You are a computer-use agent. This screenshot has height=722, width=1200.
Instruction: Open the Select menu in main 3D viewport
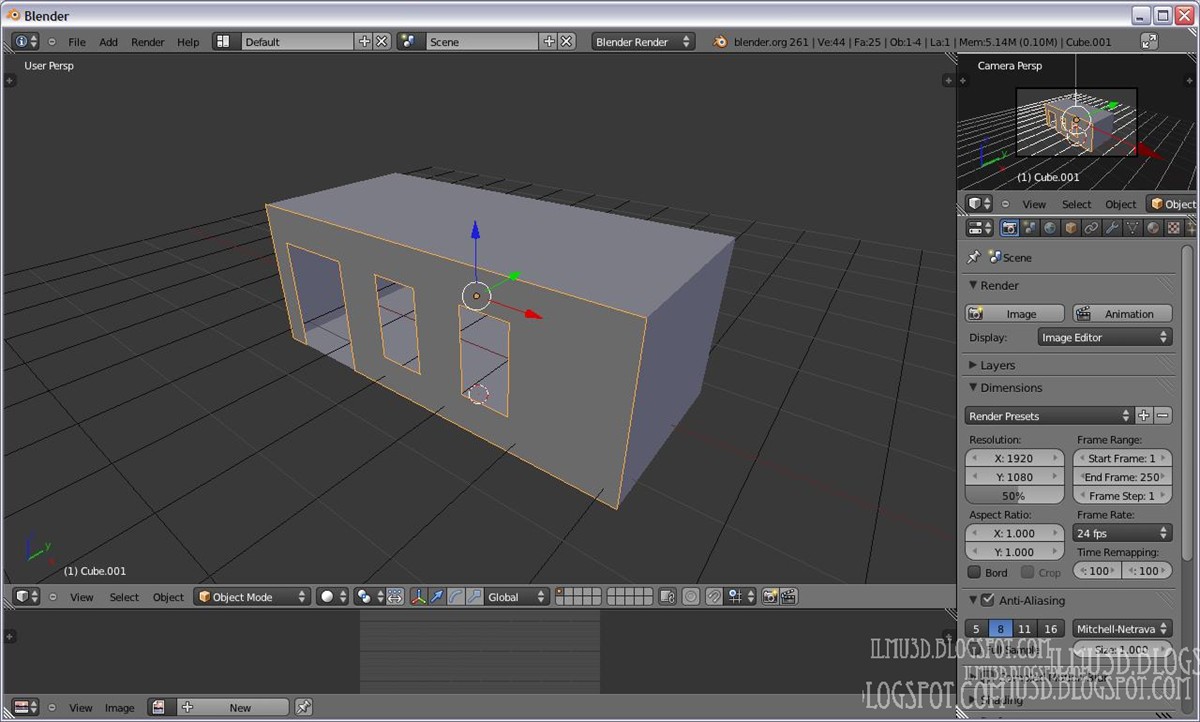[124, 597]
